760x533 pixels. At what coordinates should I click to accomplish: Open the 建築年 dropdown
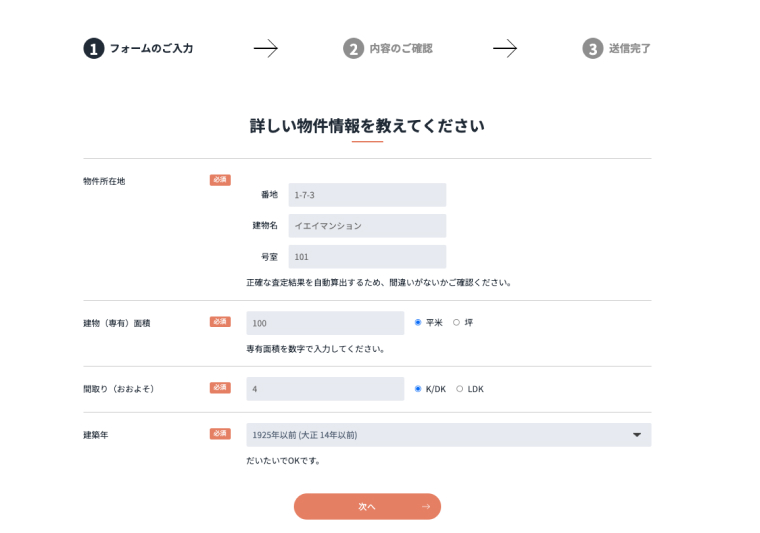448,435
